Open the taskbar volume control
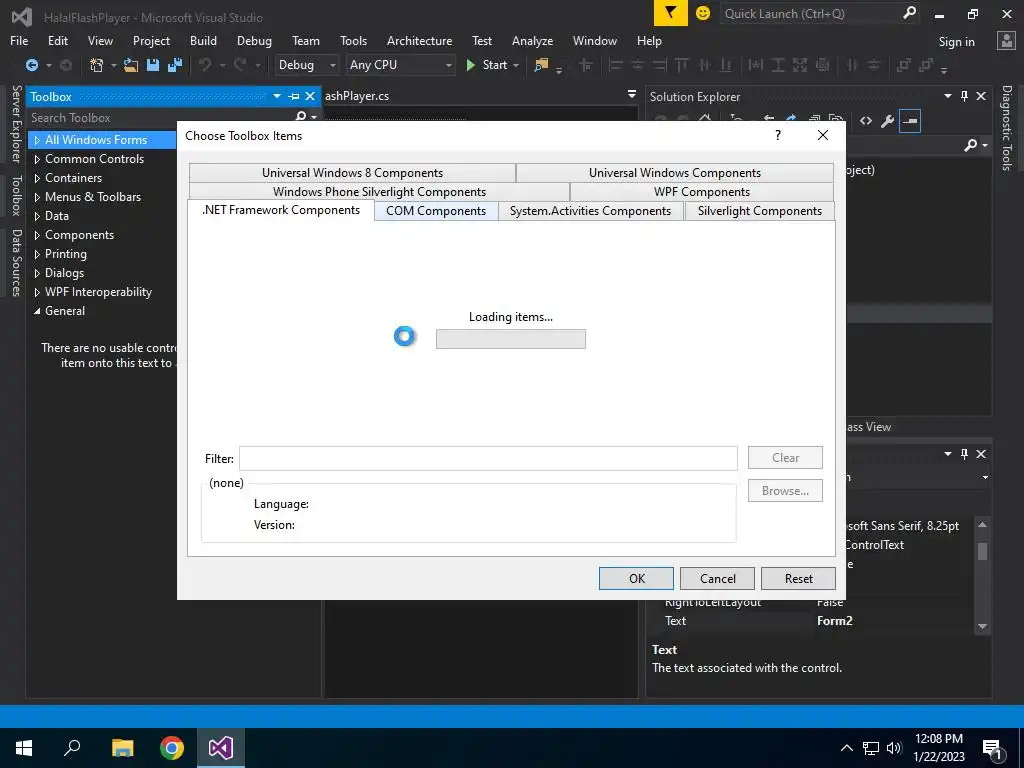This screenshot has height=768, width=1024. (x=894, y=748)
